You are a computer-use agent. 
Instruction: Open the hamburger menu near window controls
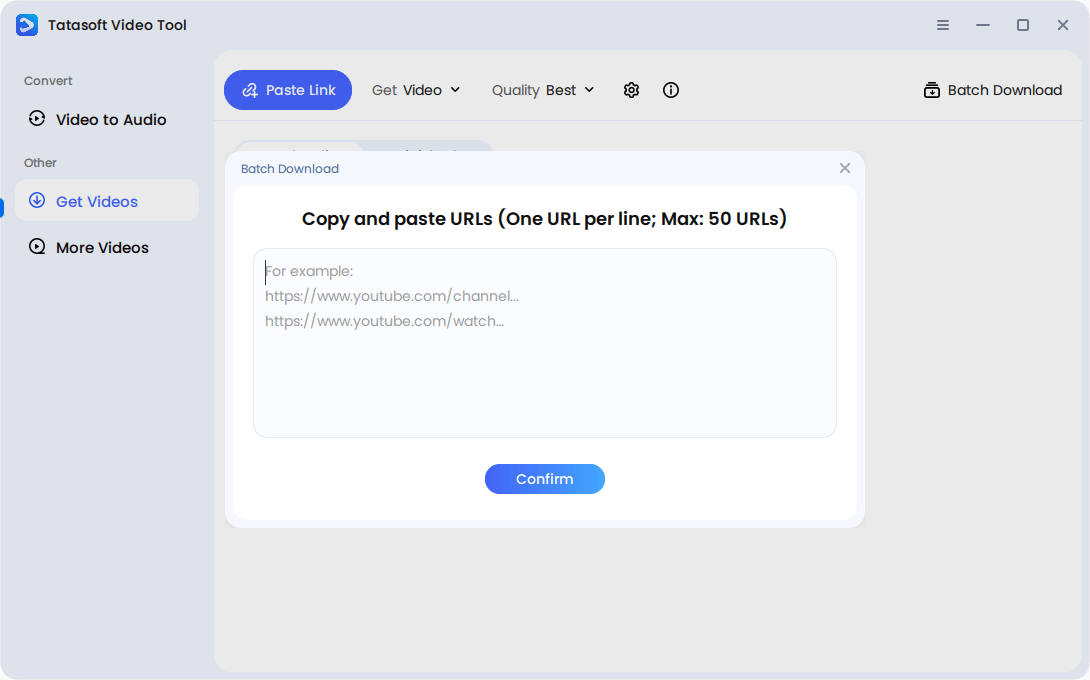(x=942, y=25)
